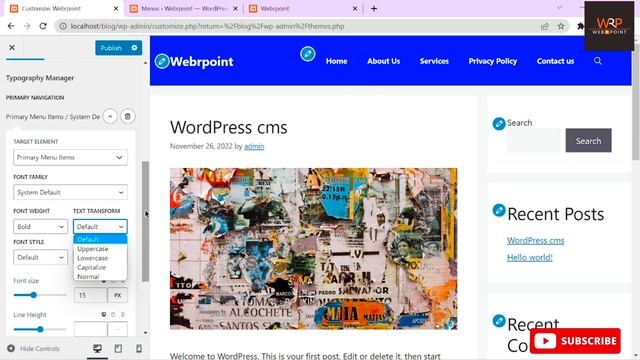Select tablet device for Line Height
This screenshot has width=640, height=360.
click(113, 314)
